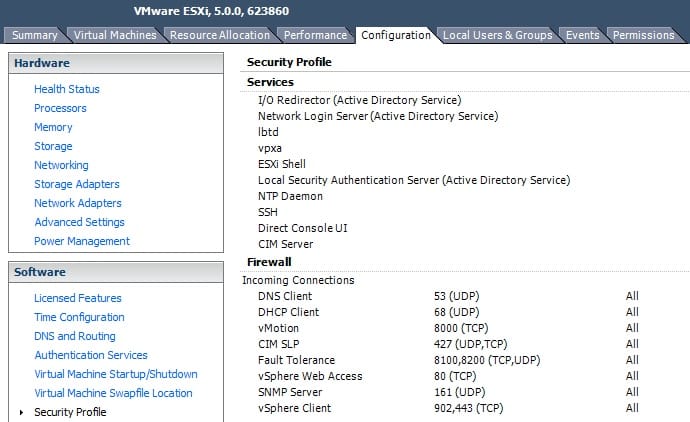Open the Local Users & Groups tab
This screenshot has width=690, height=422.
tap(497, 35)
